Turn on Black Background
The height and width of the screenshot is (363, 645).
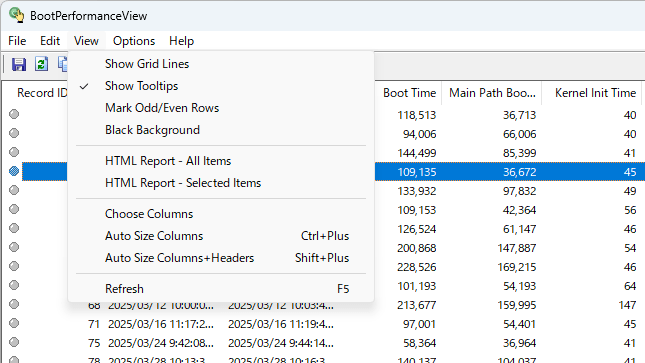pos(221,130)
